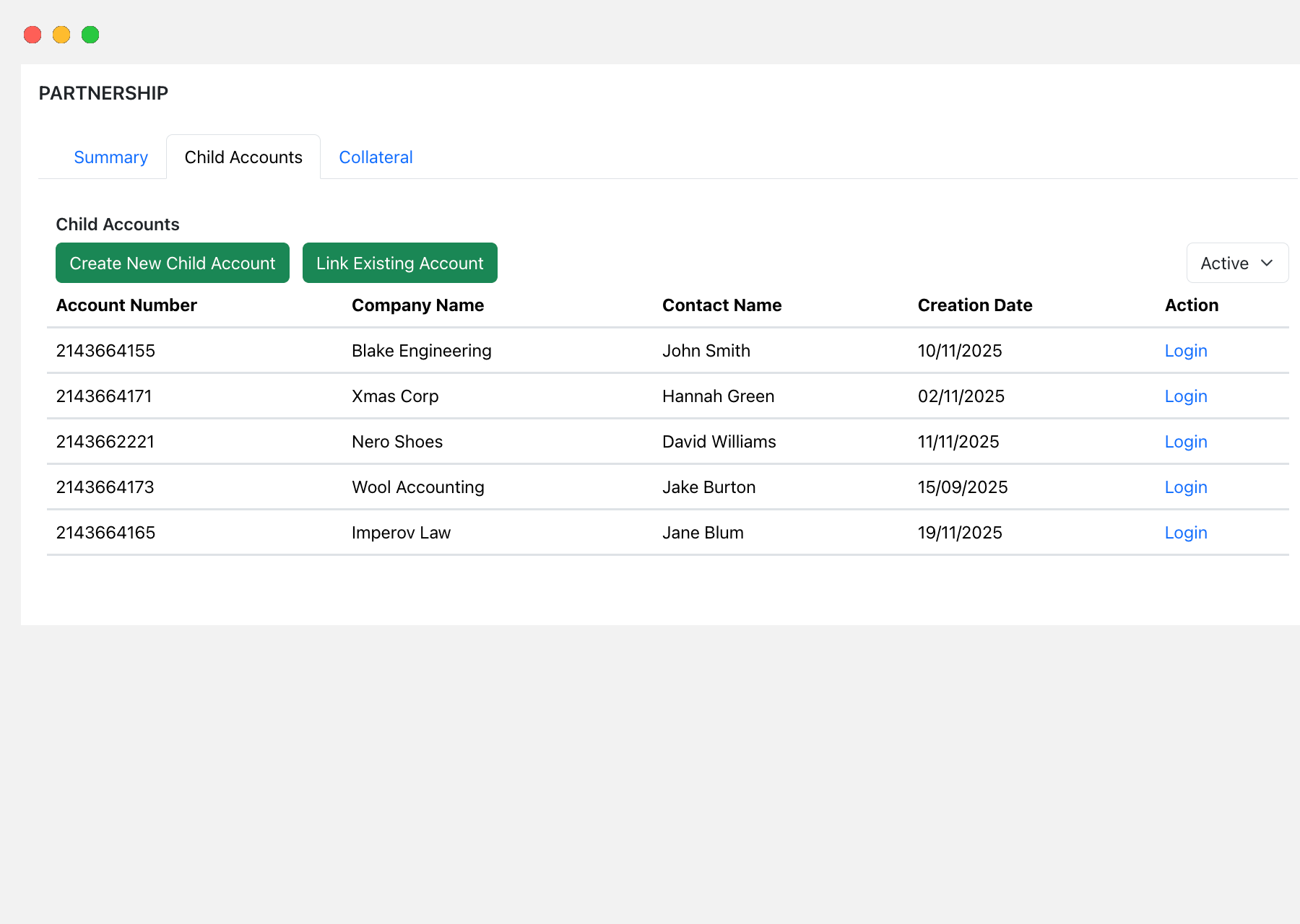Click the Contact Name column header
1300x924 pixels.
tap(721, 305)
